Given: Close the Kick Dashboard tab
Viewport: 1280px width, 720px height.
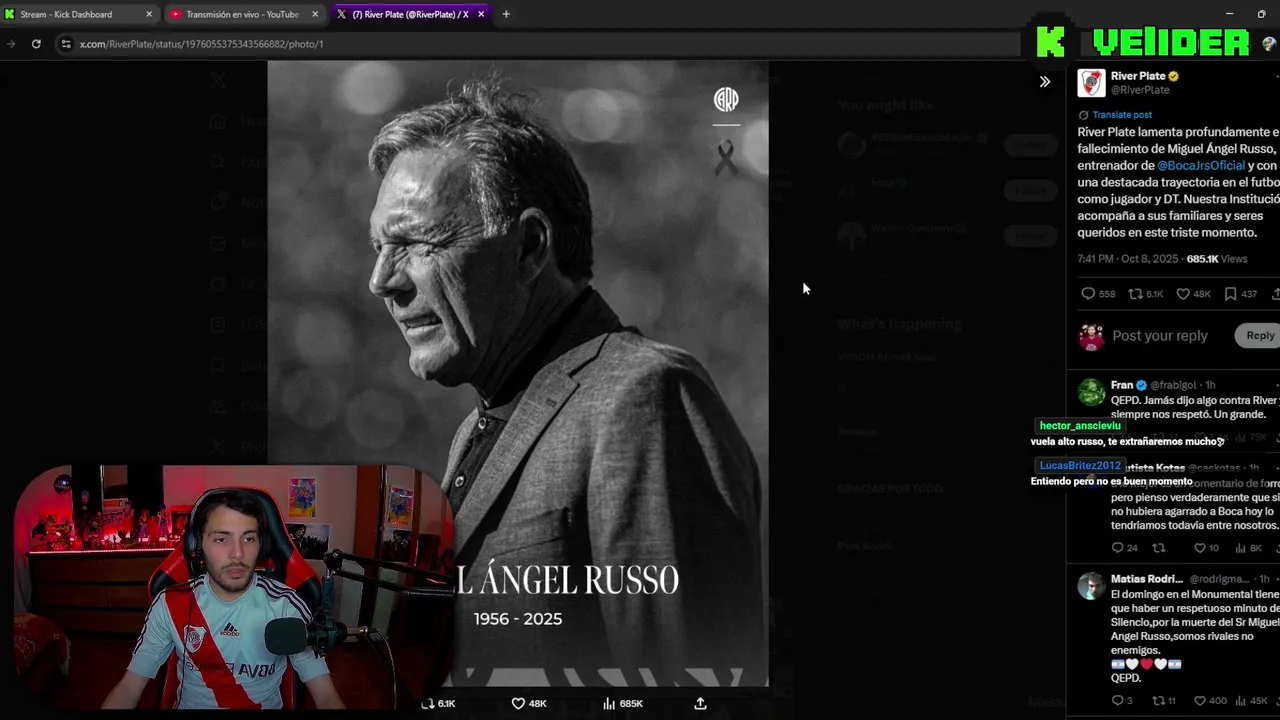Looking at the screenshot, I should [x=149, y=14].
